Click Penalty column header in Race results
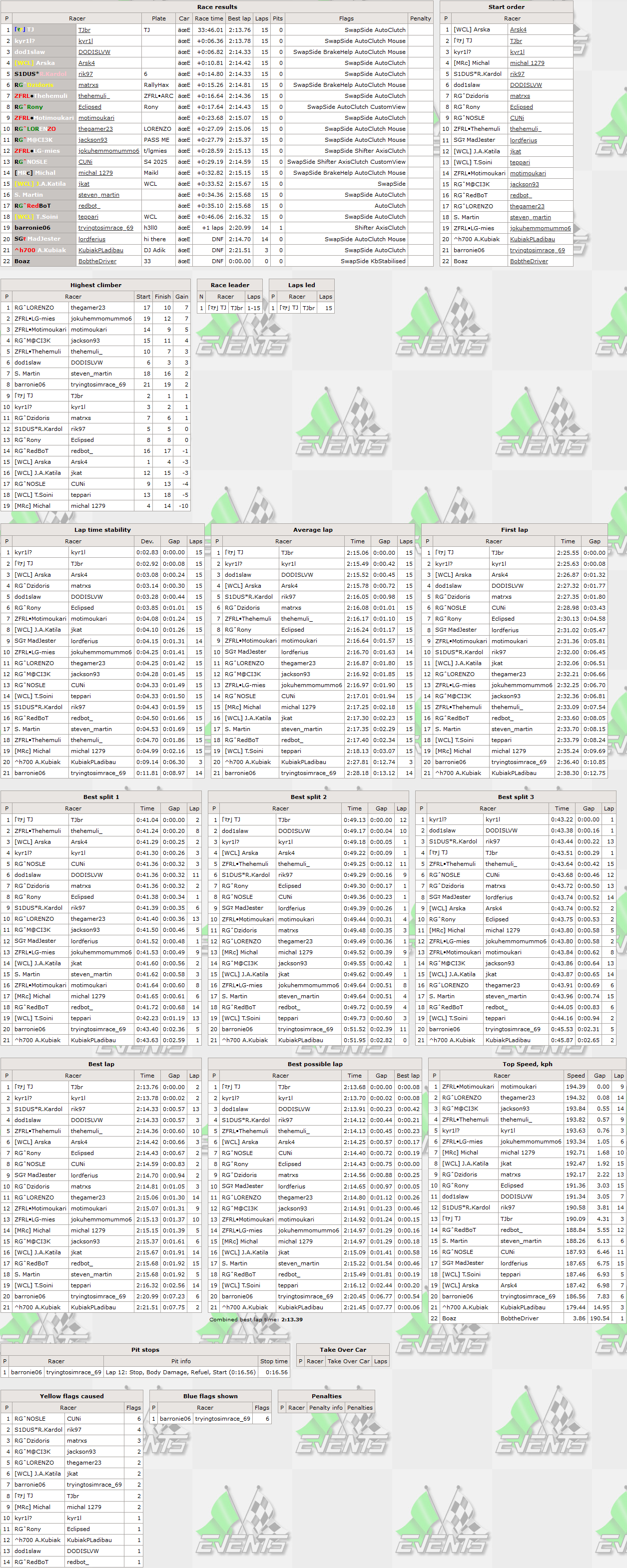627x1568 pixels. coord(420,18)
